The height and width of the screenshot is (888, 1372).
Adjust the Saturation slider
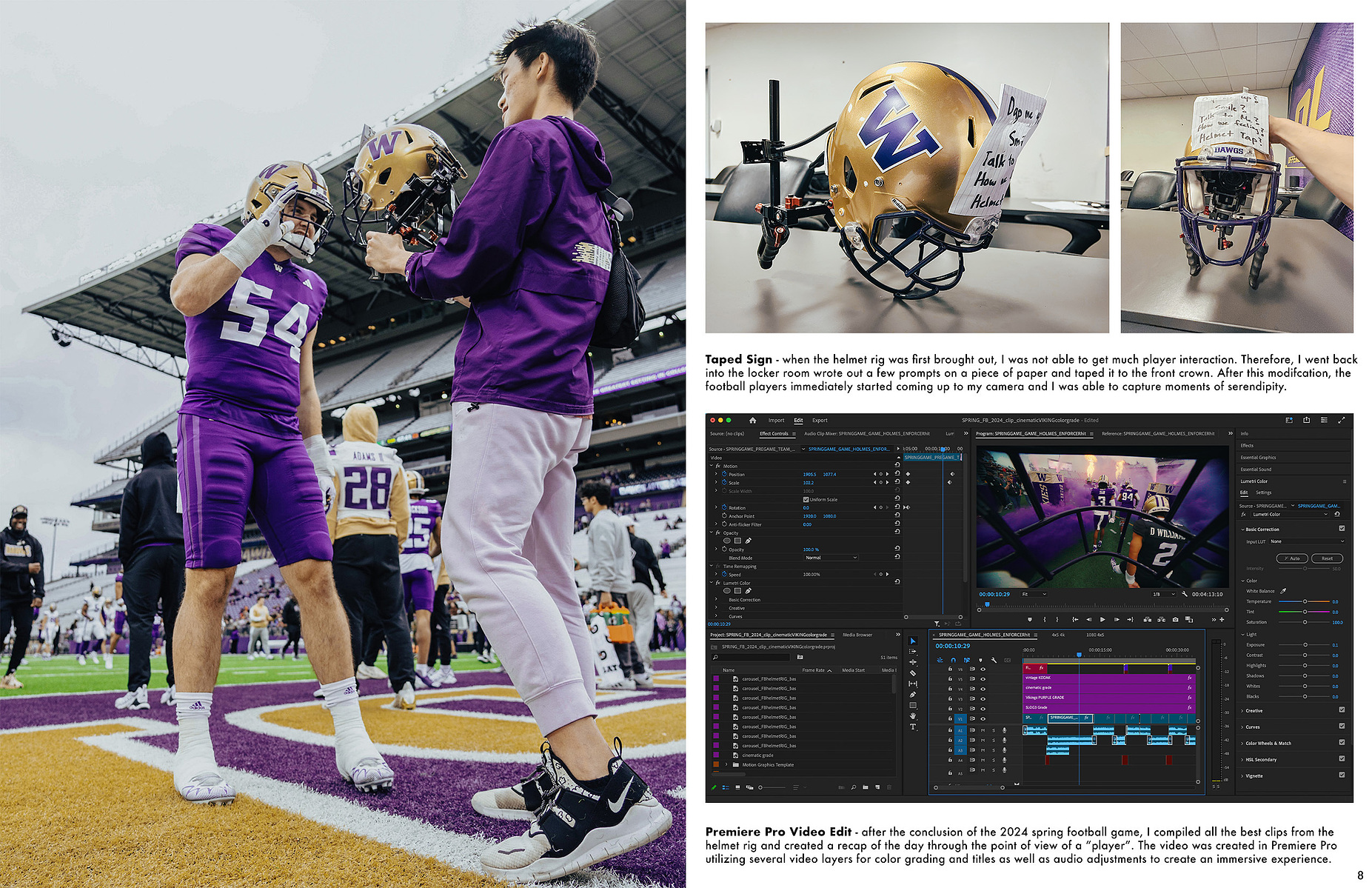(x=1305, y=622)
